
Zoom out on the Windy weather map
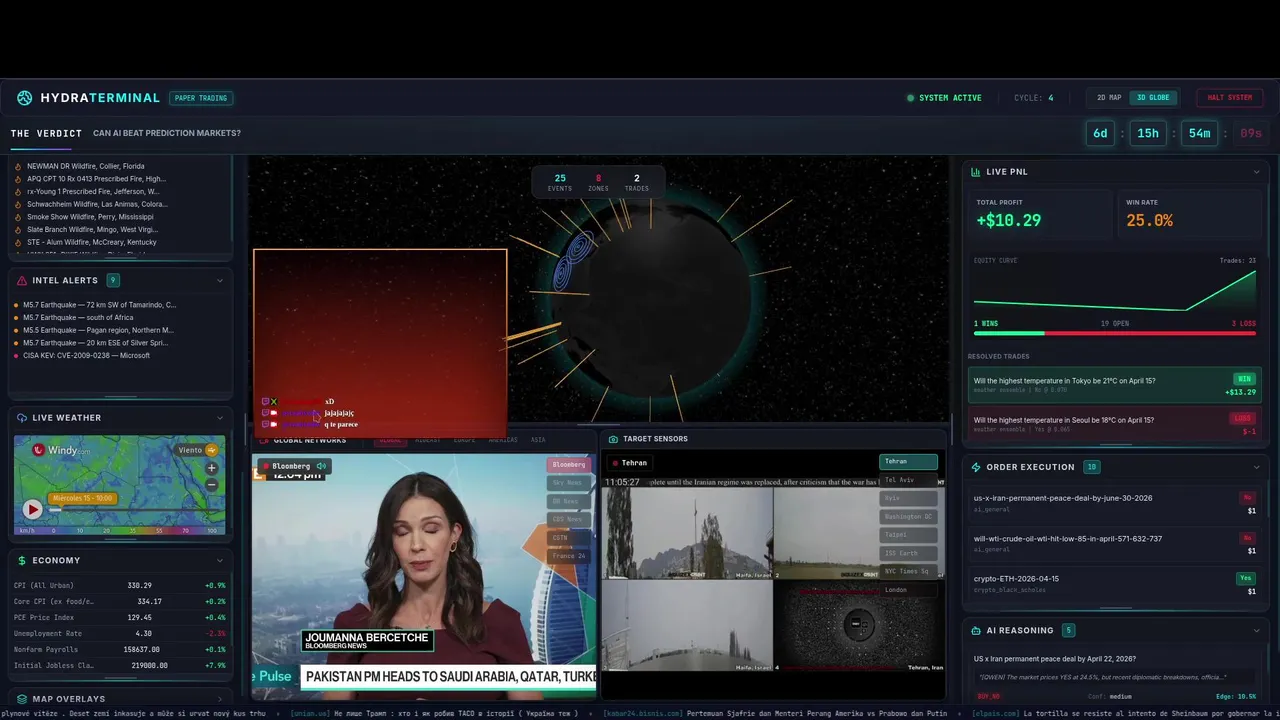211,485
